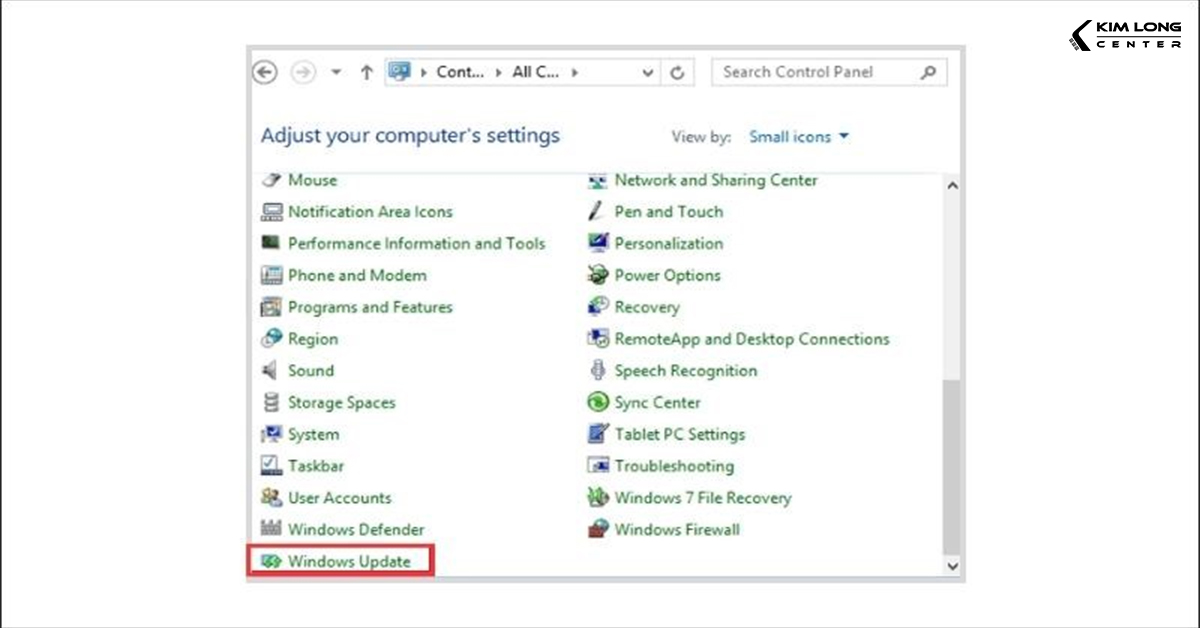This screenshot has height=628, width=1200.
Task: Refresh the Control Panel view
Action: coord(677,72)
